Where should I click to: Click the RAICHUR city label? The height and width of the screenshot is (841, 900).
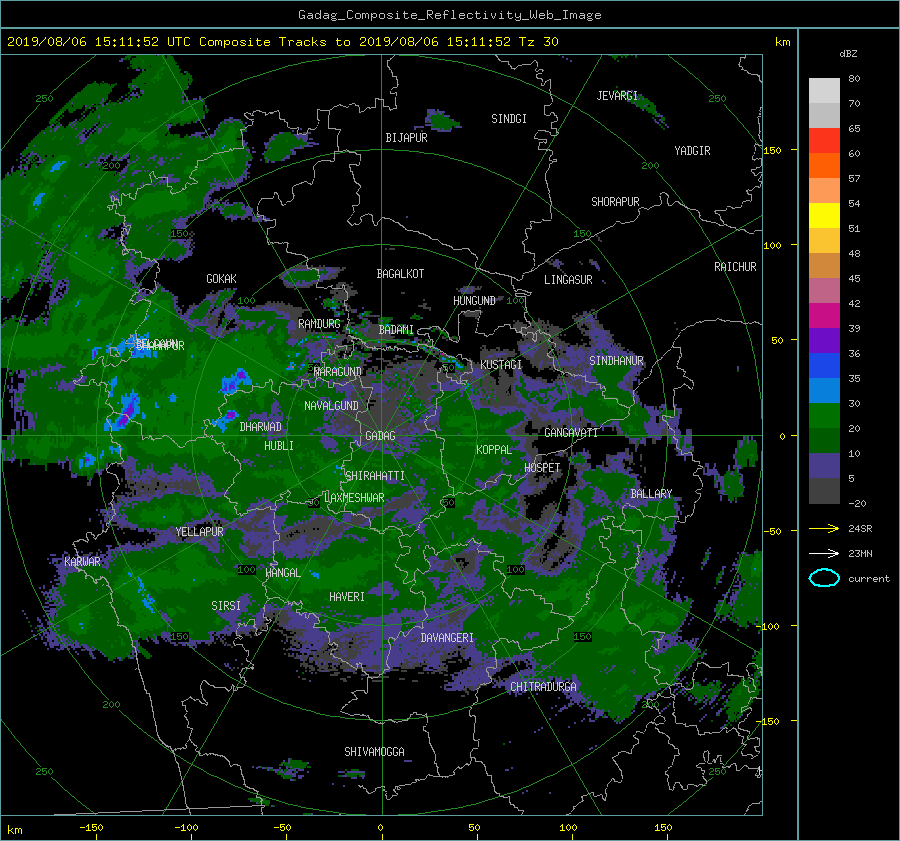(735, 267)
